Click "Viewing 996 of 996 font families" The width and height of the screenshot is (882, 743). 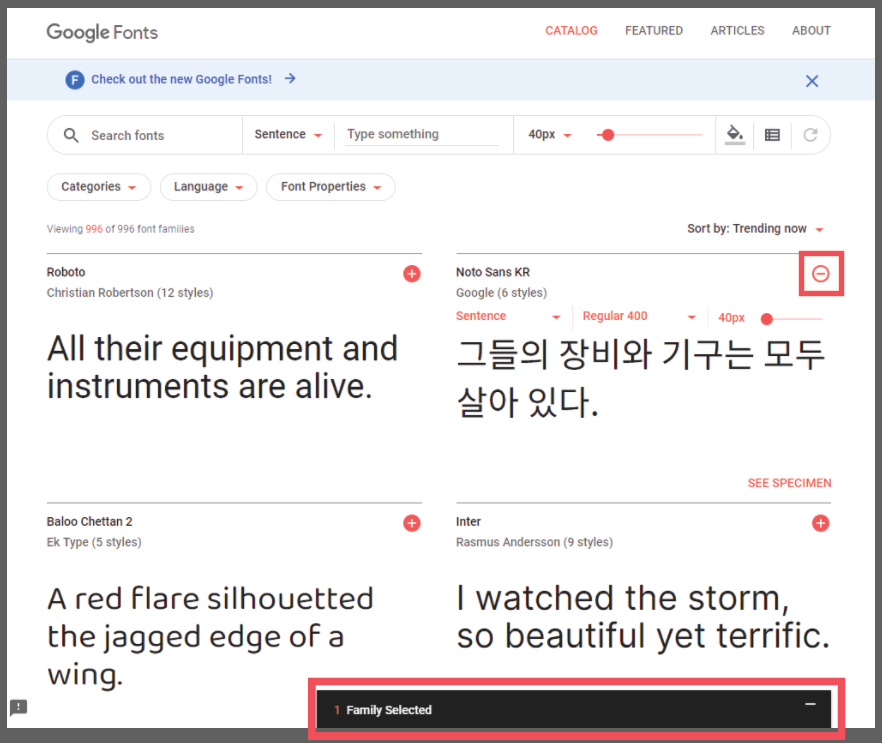coord(120,229)
